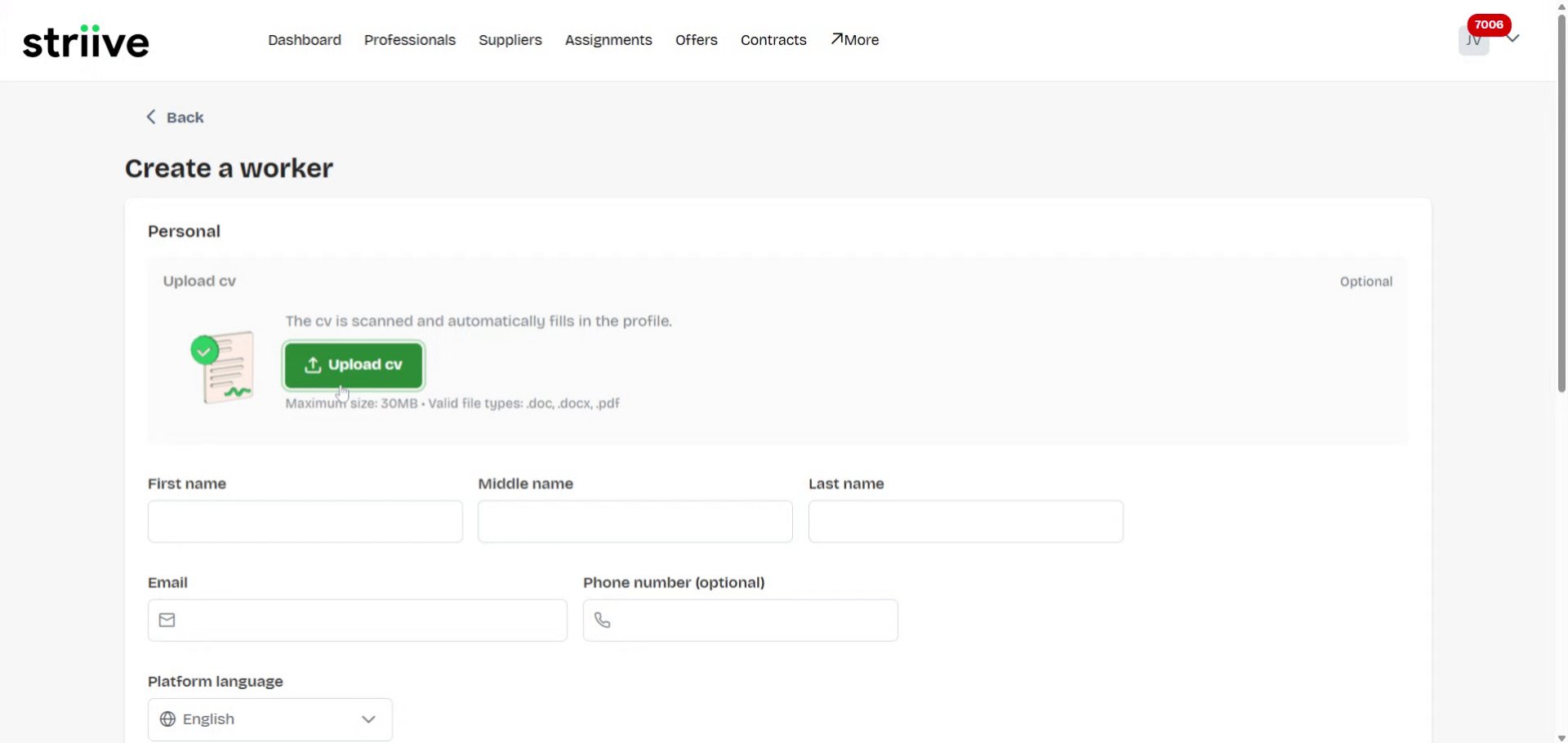View the 7006 notifications badge
Screen dimensions: 1568x743
pyautogui.click(x=1489, y=24)
